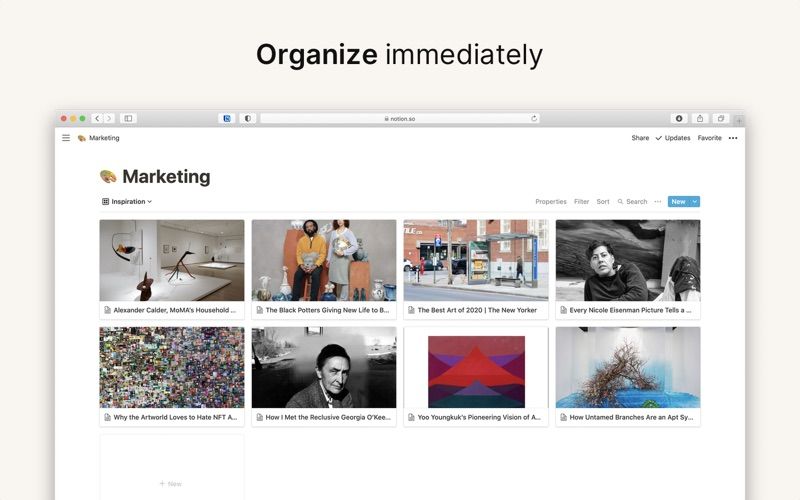Toggle Safari's sidebar button
Image resolution: width=800 pixels, height=500 pixels.
(x=128, y=118)
